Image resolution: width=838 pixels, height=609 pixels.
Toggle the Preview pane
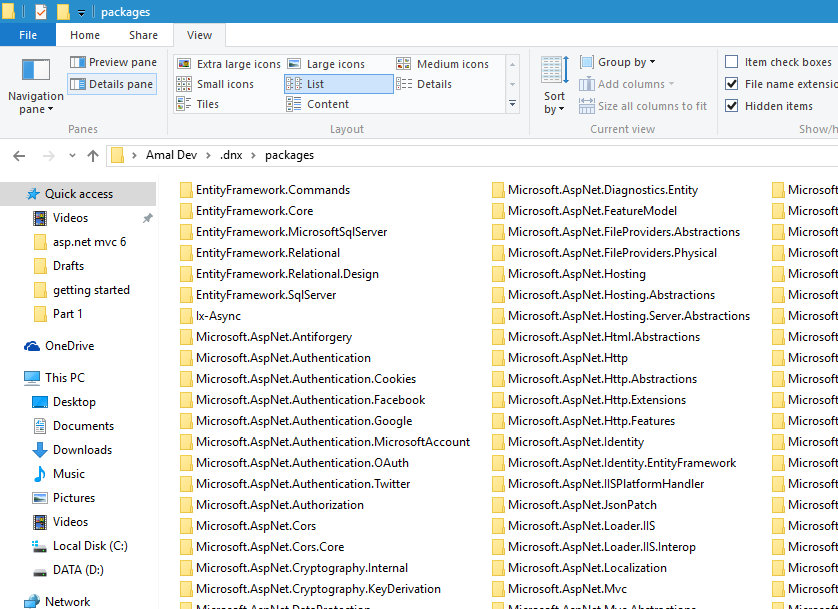[112, 62]
